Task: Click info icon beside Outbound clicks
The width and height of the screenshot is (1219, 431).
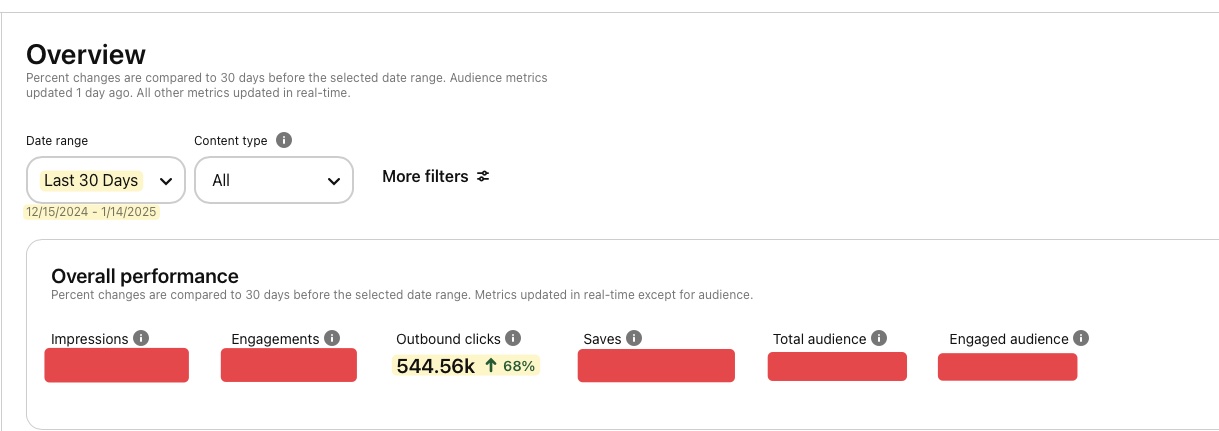Action: point(513,339)
